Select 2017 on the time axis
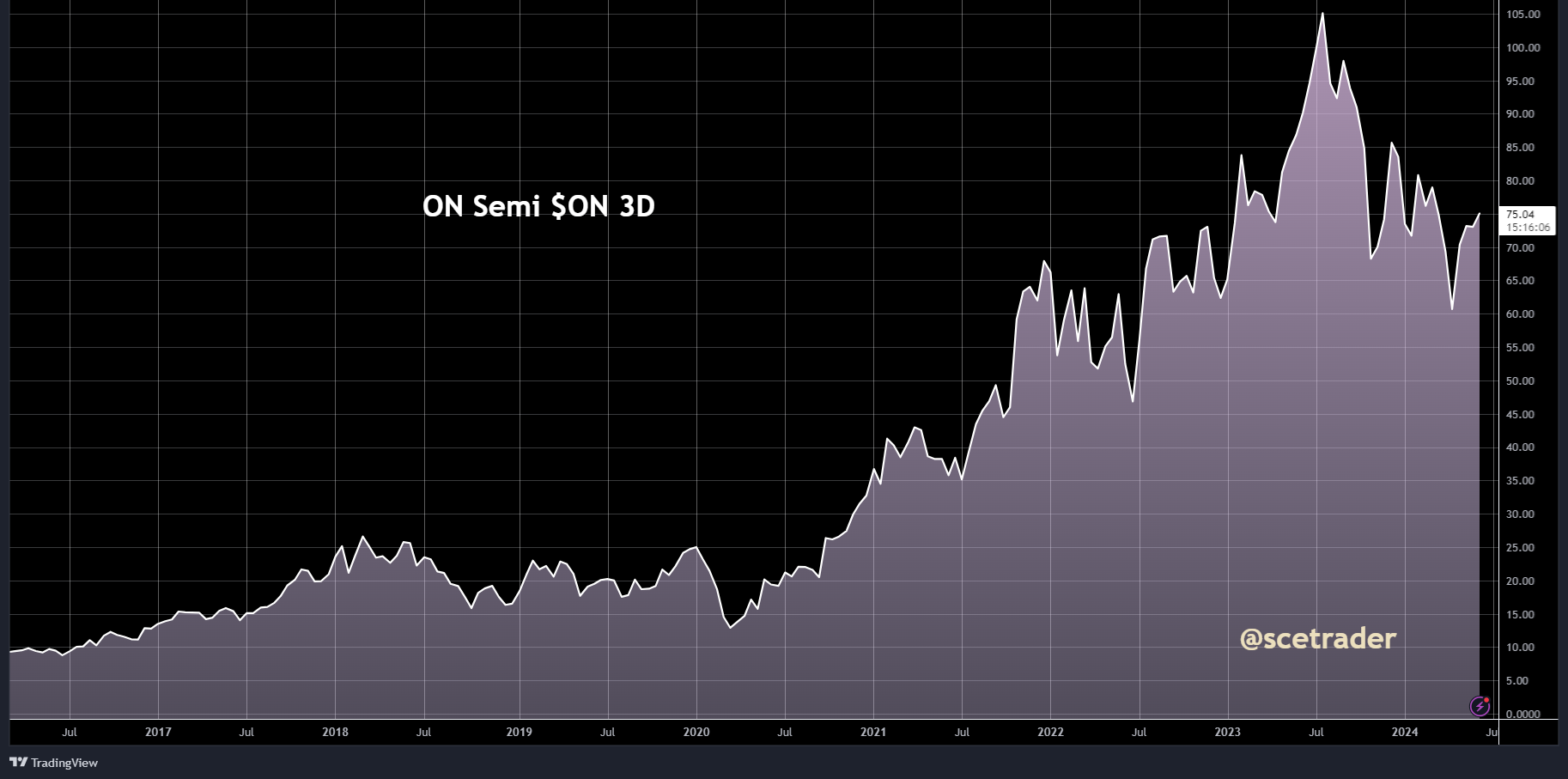Viewport: 1568px width, 779px height. [x=158, y=733]
